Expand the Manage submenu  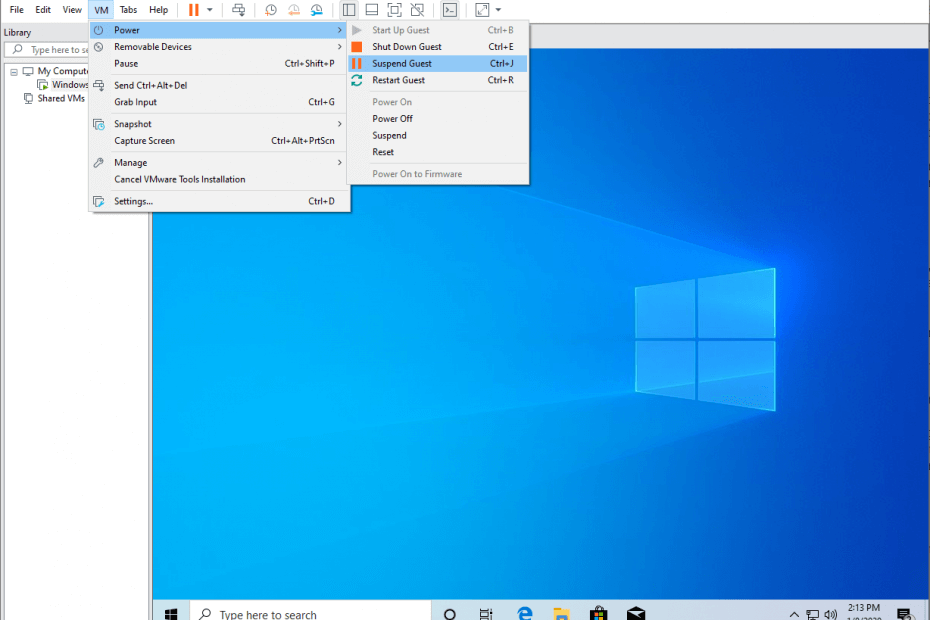pyautogui.click(x=219, y=163)
